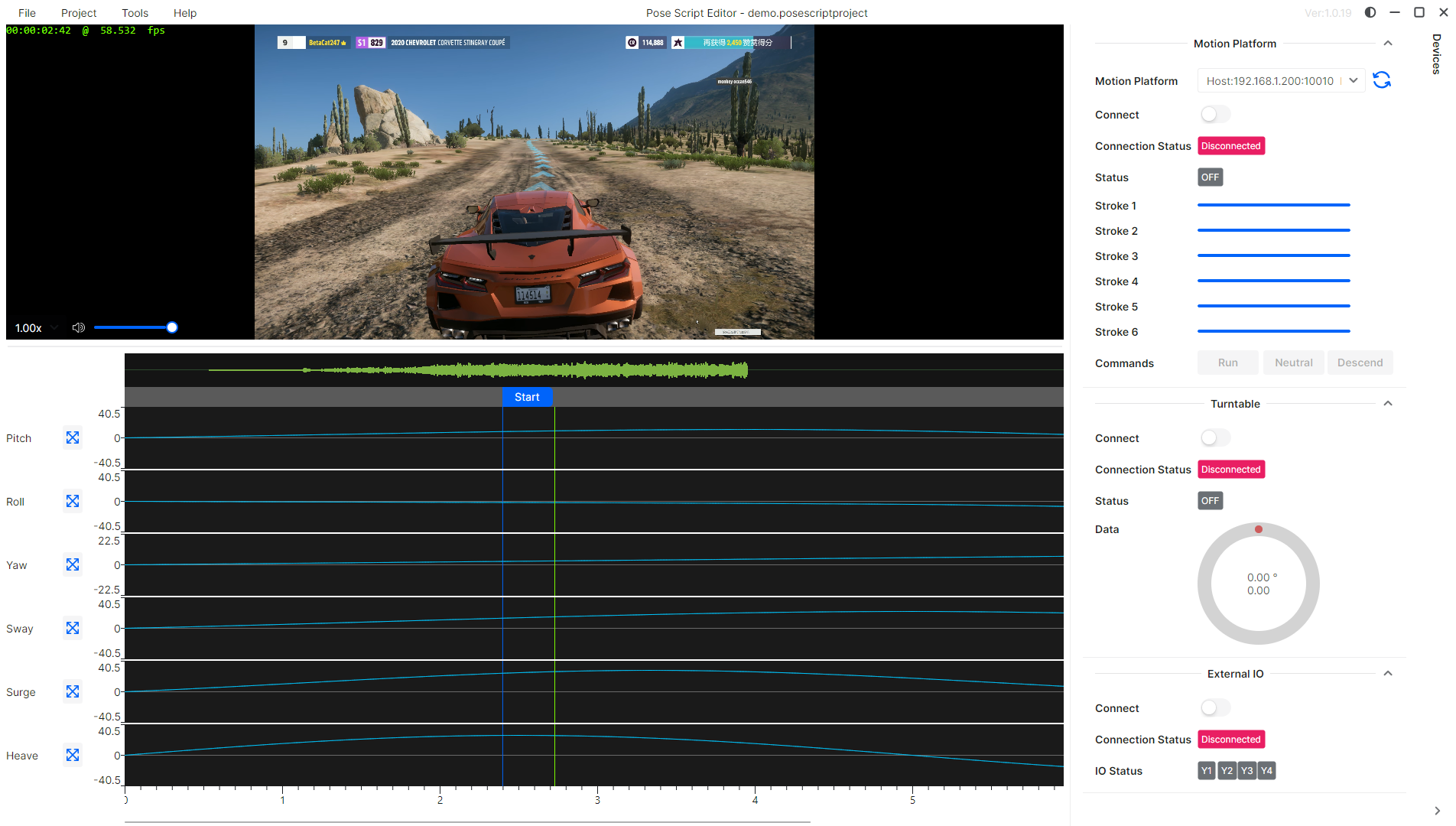Click the audio waveform track
The width and height of the screenshot is (1456, 826).
click(x=594, y=370)
